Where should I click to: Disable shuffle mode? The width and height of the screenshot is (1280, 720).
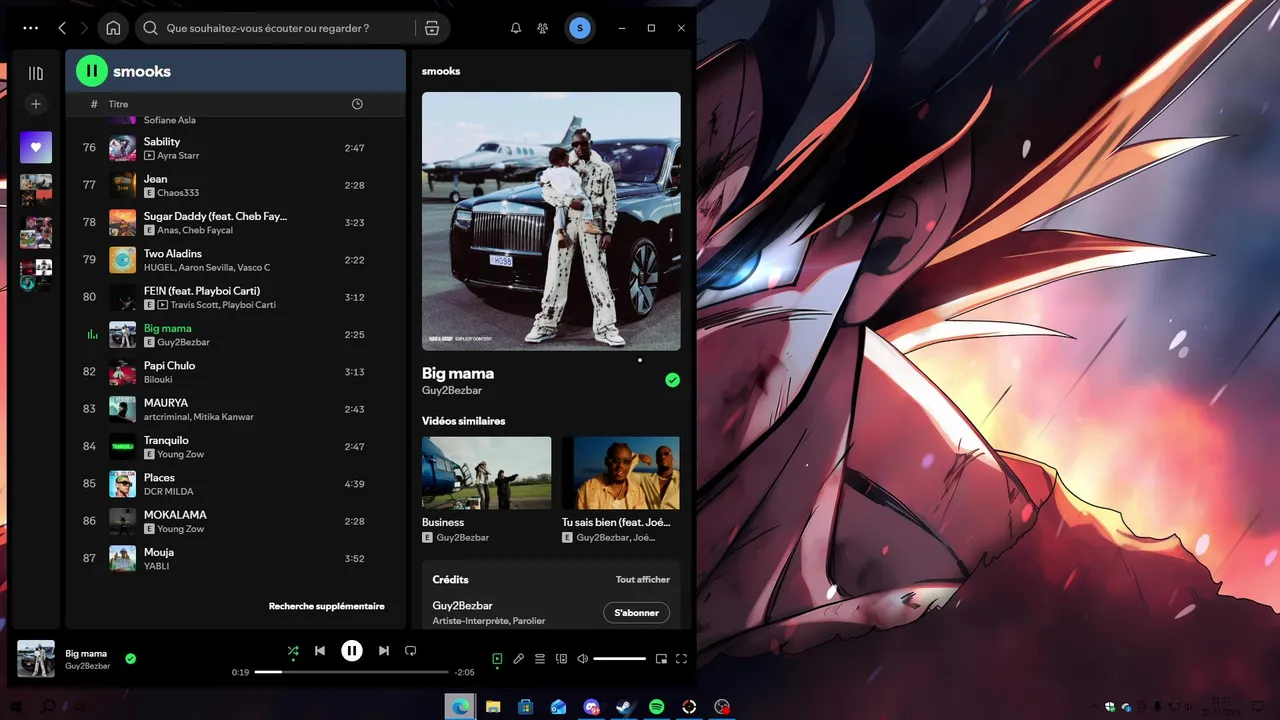293,651
